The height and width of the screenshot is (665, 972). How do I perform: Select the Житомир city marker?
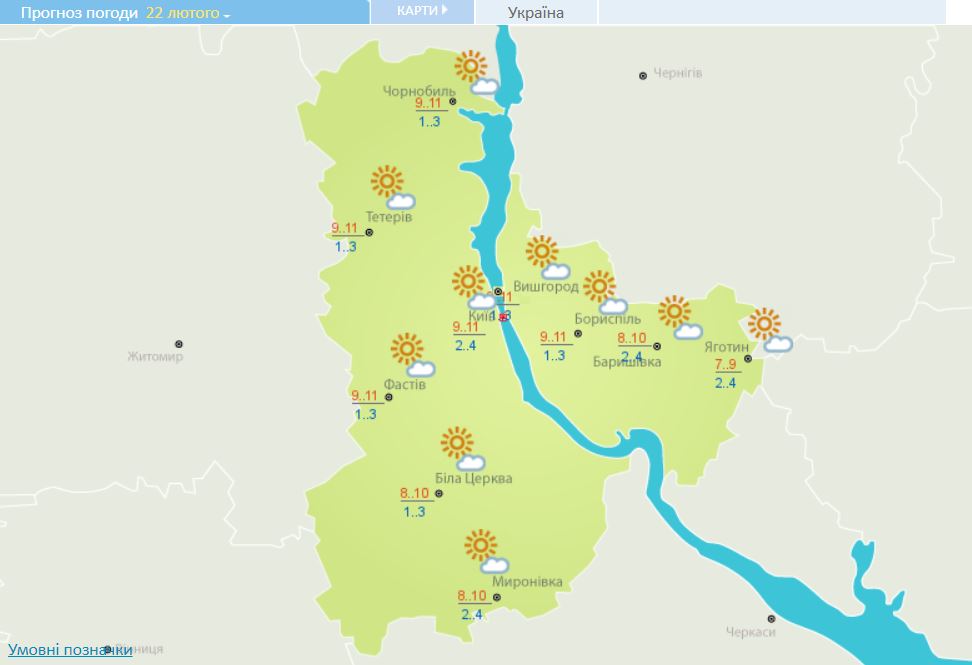tap(179, 344)
